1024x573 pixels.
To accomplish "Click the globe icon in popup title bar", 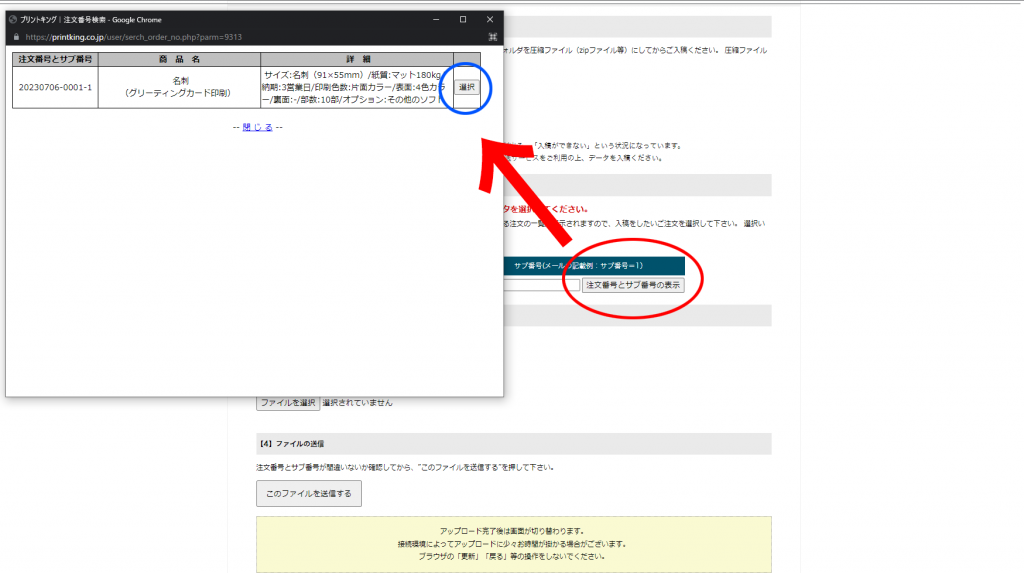I will 13,19.
